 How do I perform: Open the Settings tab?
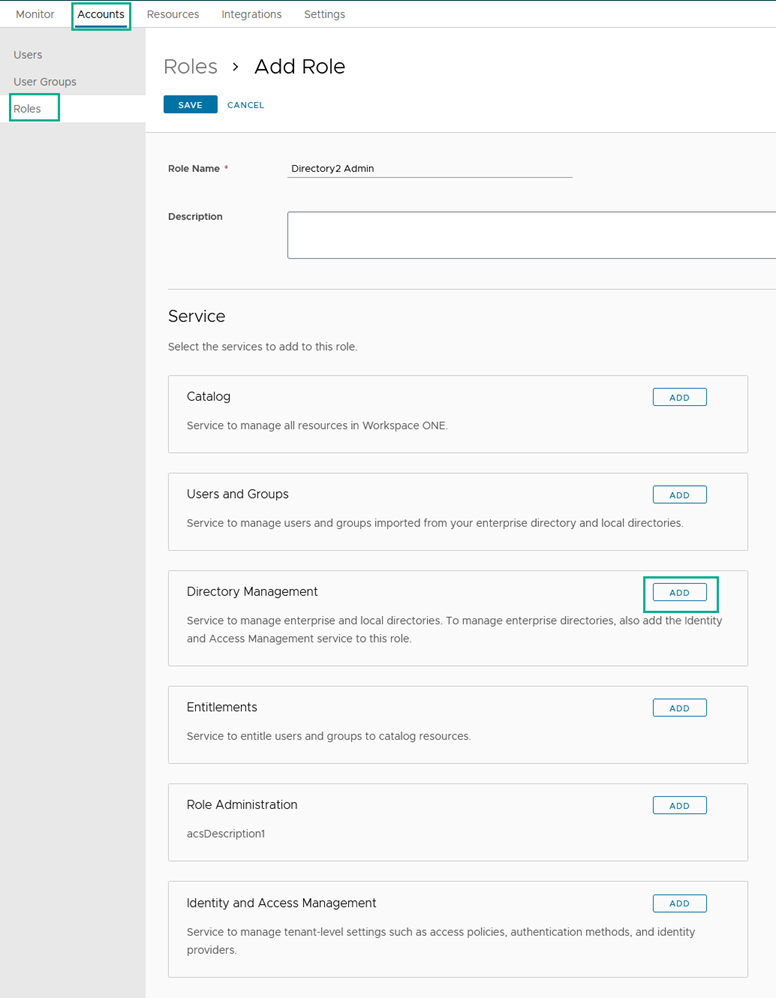coord(324,14)
